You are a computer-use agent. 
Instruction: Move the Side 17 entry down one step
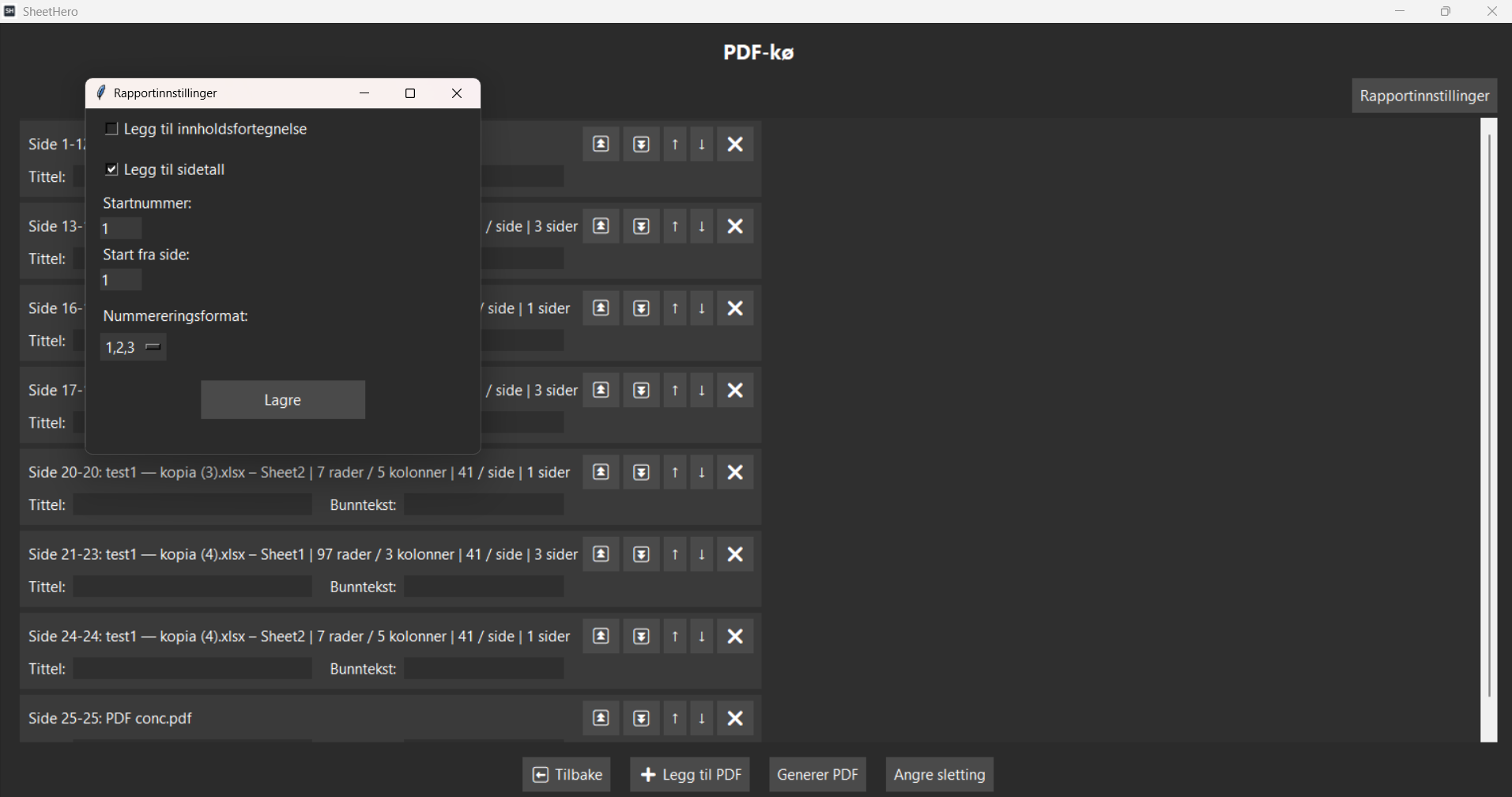click(x=702, y=391)
